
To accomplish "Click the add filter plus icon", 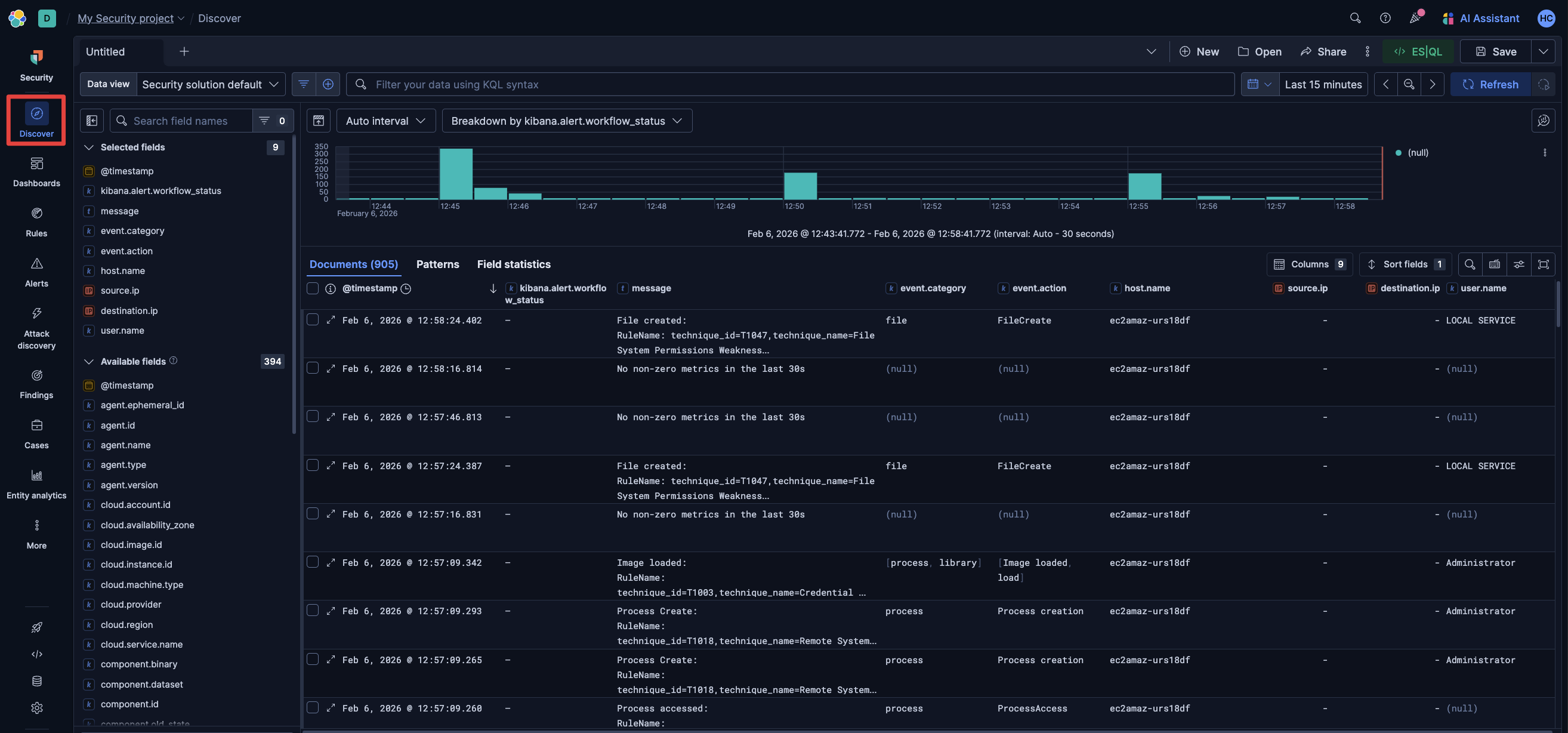I will [328, 85].
